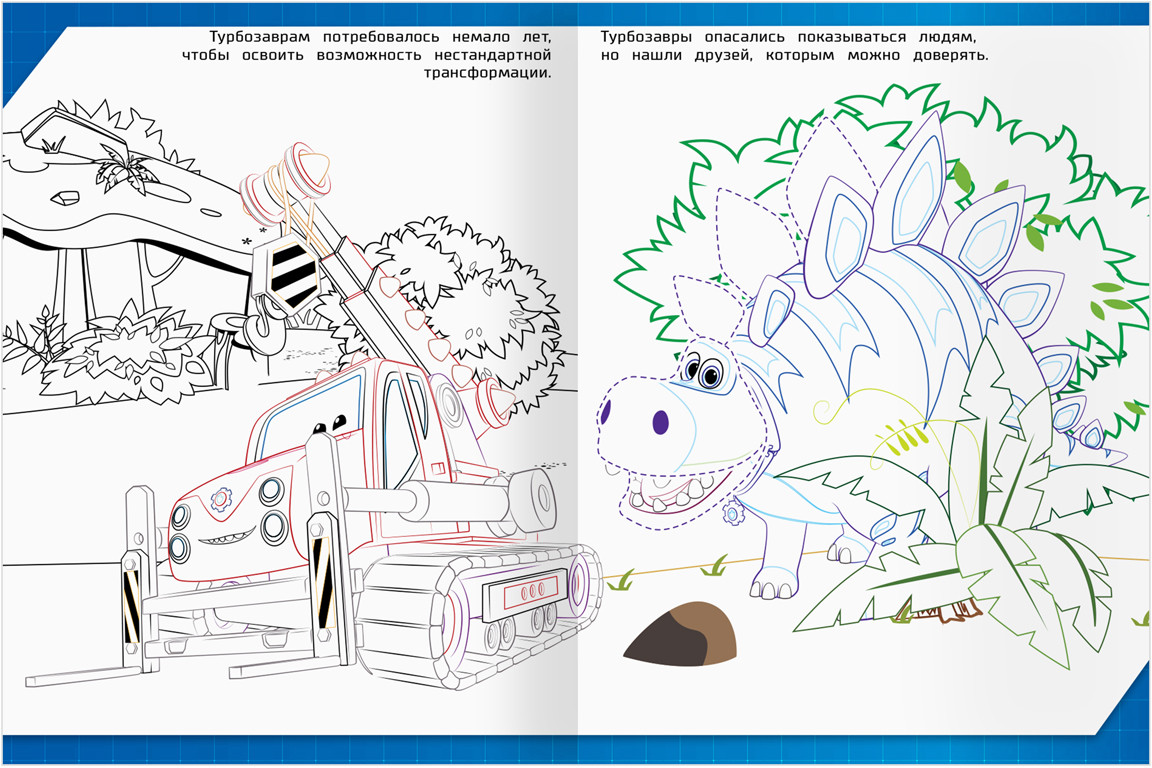Viewport: 1152px width, 768px height.
Task: Click the yellow fern sprout beside the dinosaur
Action: [896, 437]
